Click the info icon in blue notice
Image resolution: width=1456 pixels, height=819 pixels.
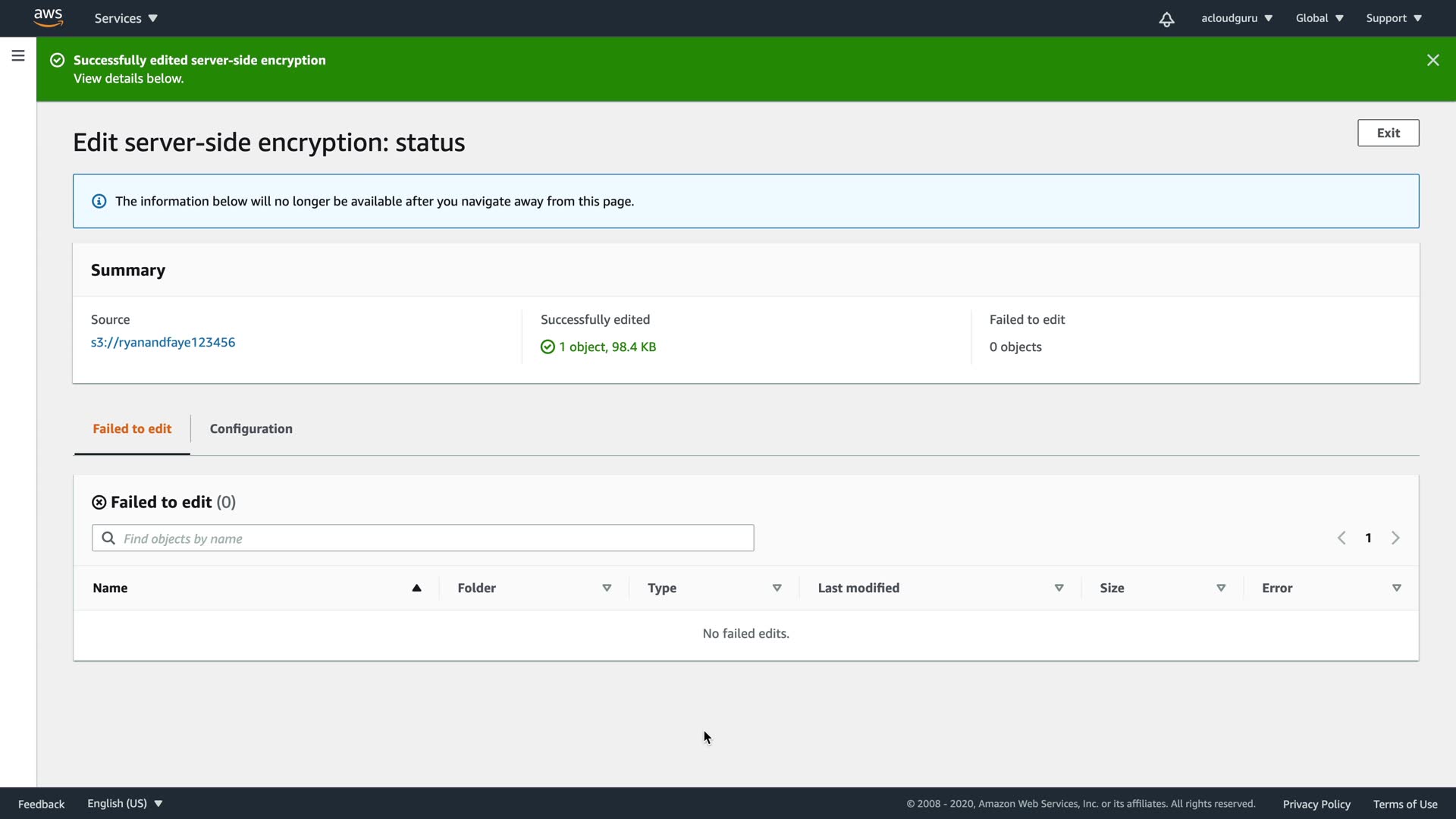coord(99,201)
